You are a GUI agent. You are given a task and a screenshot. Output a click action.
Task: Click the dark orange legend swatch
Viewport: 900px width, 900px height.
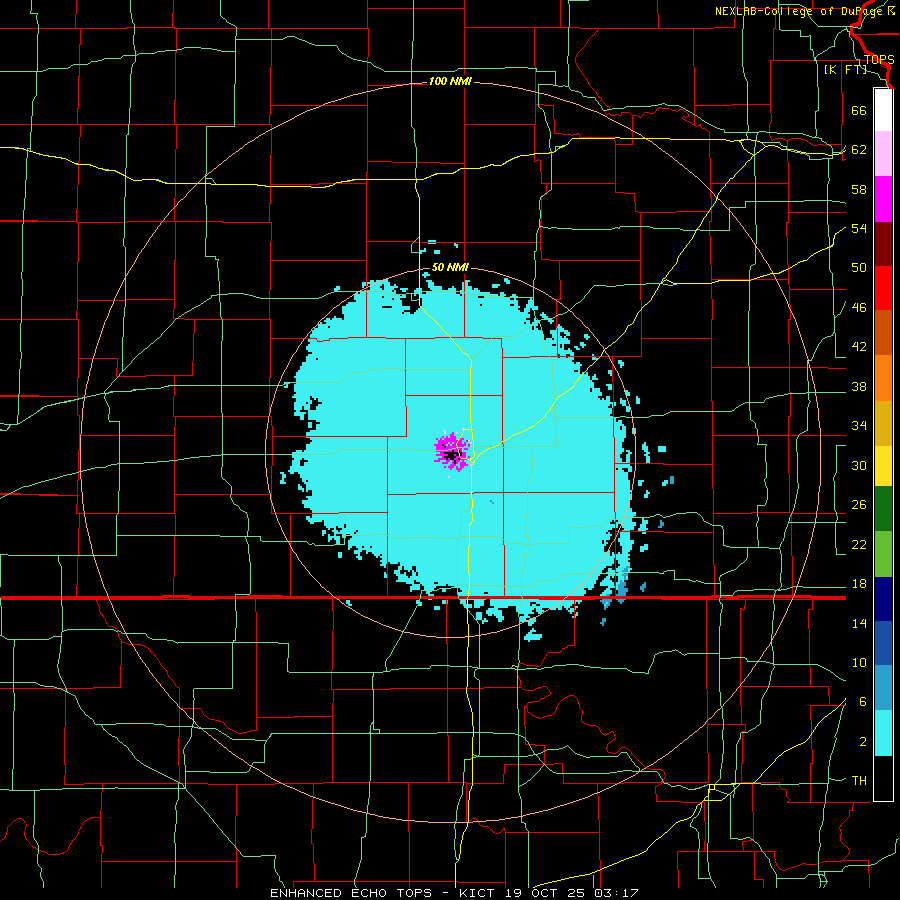tap(883, 332)
